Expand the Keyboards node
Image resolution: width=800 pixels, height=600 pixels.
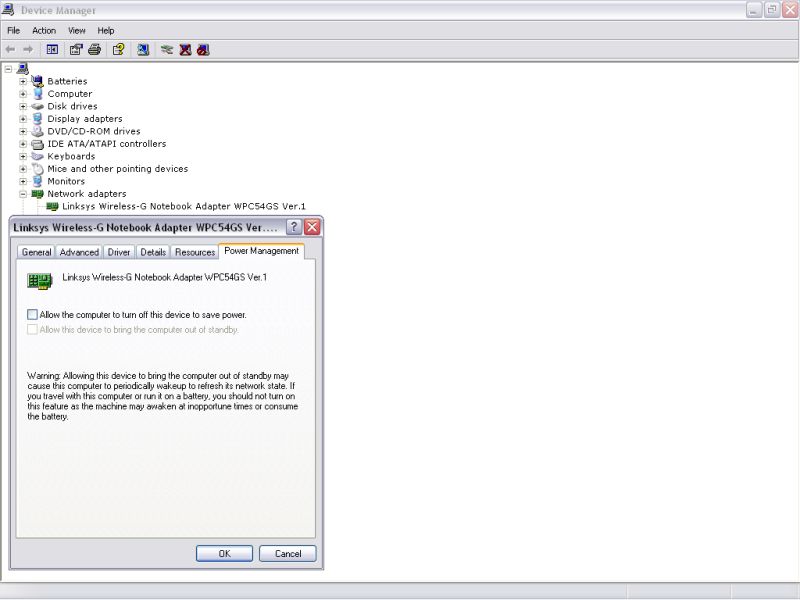[23, 156]
